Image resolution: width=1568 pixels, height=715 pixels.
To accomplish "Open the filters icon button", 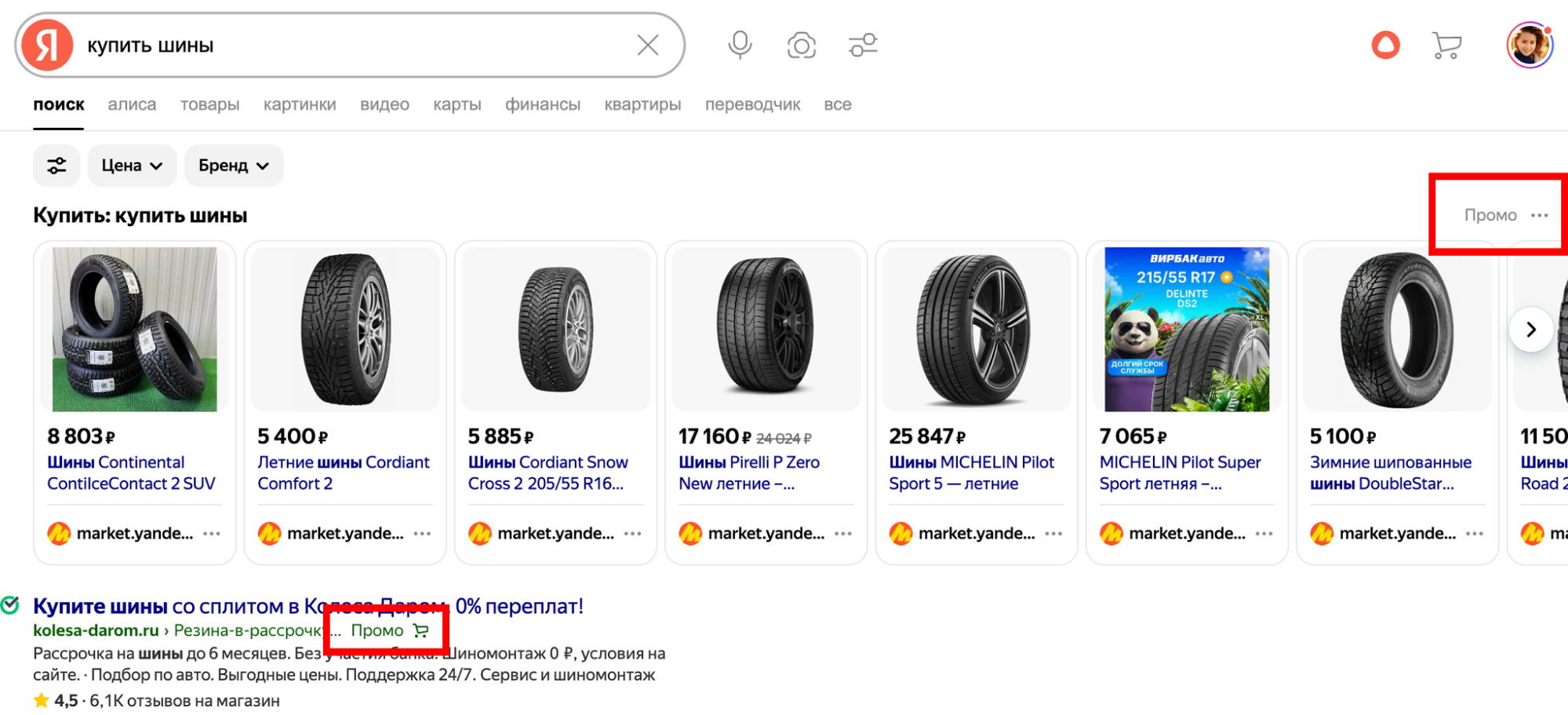I will pos(56,166).
